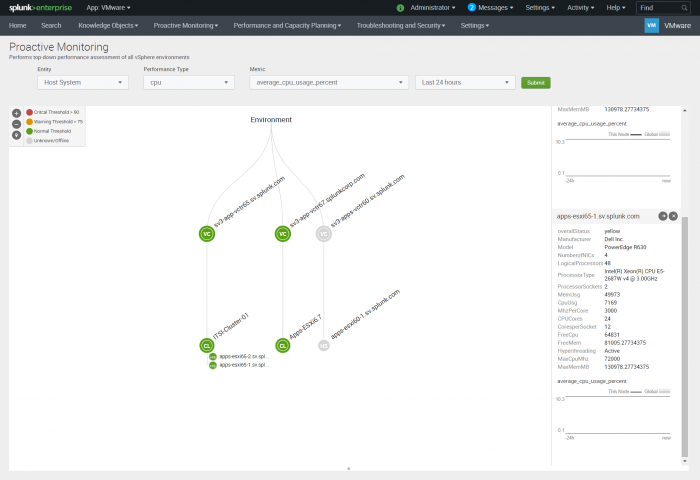The height and width of the screenshot is (480, 700).
Task: Zoom out with the minus icon
Action: 17,124
